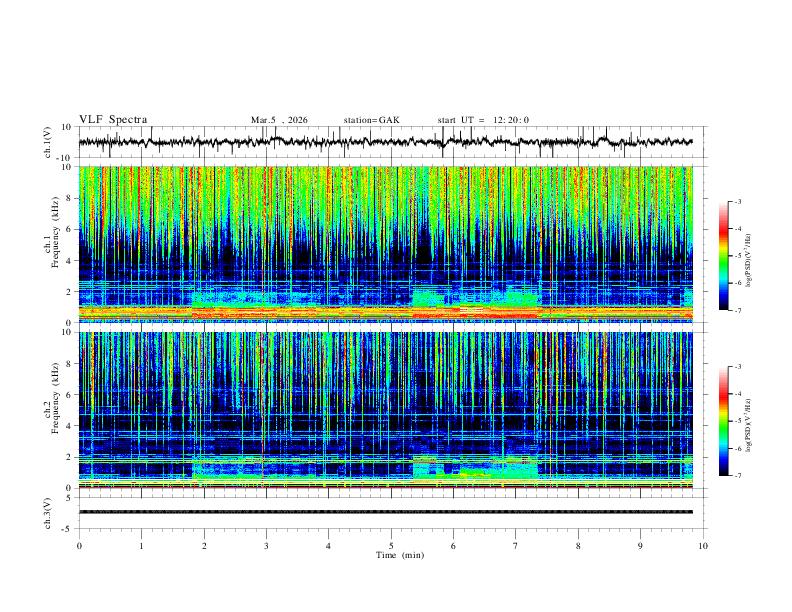The width and height of the screenshot is (792, 612).
Task: Click "-3" tick on ch.1 color bar
Action: tap(737, 201)
